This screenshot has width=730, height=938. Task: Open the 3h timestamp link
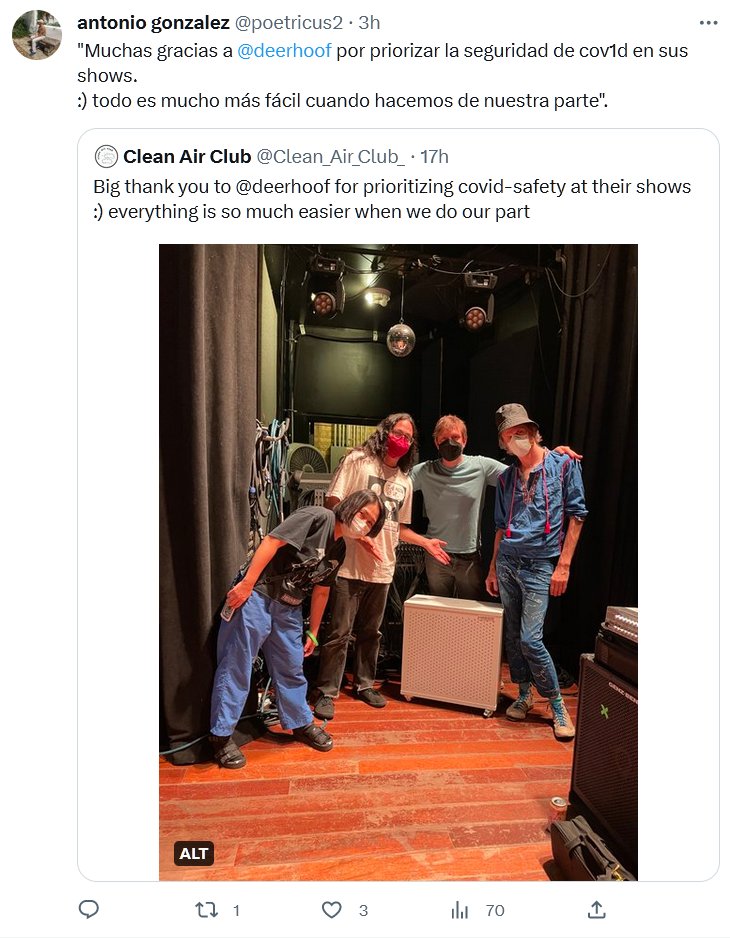coord(369,23)
